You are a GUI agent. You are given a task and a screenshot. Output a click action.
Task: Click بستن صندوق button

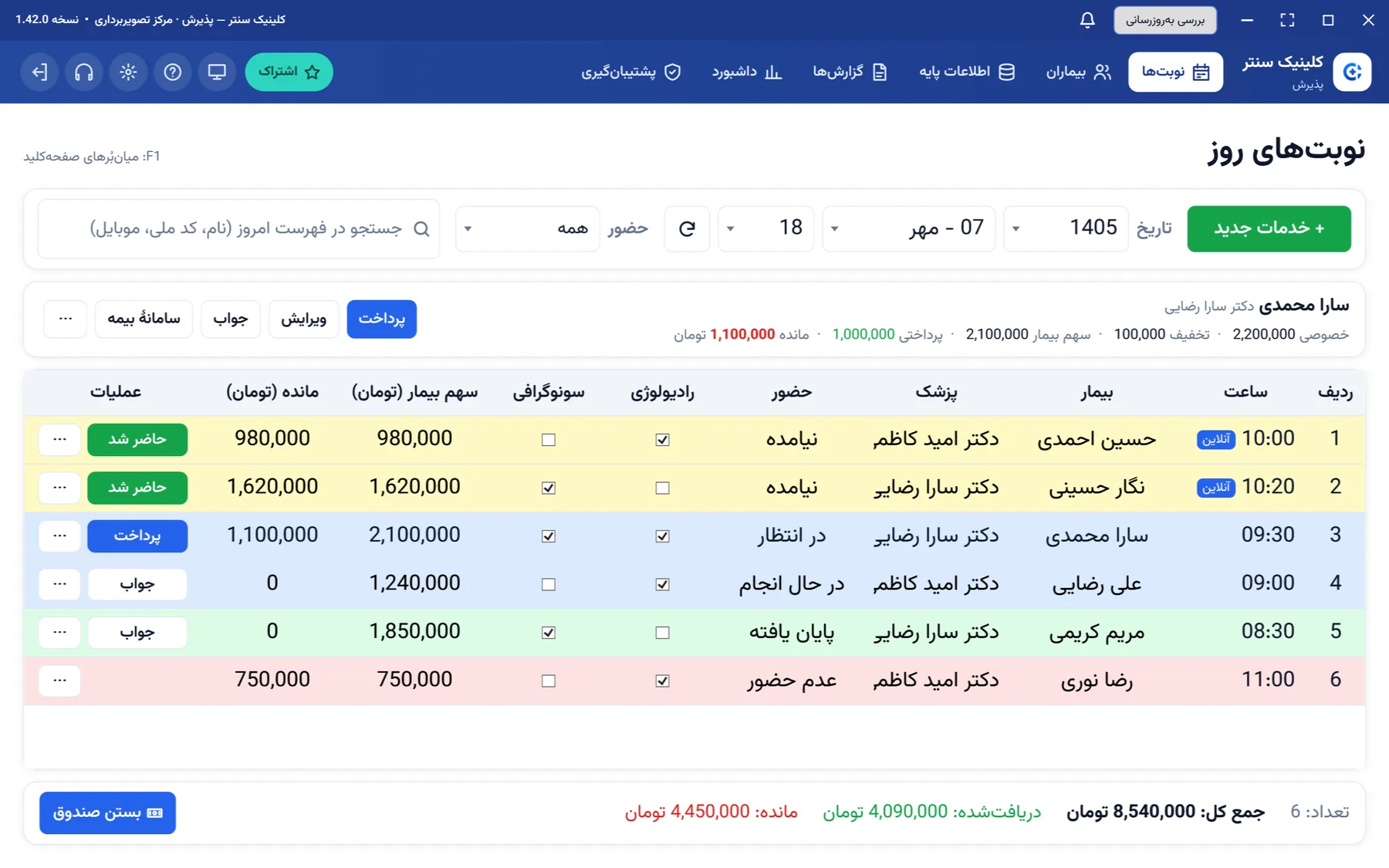pyautogui.click(x=107, y=812)
